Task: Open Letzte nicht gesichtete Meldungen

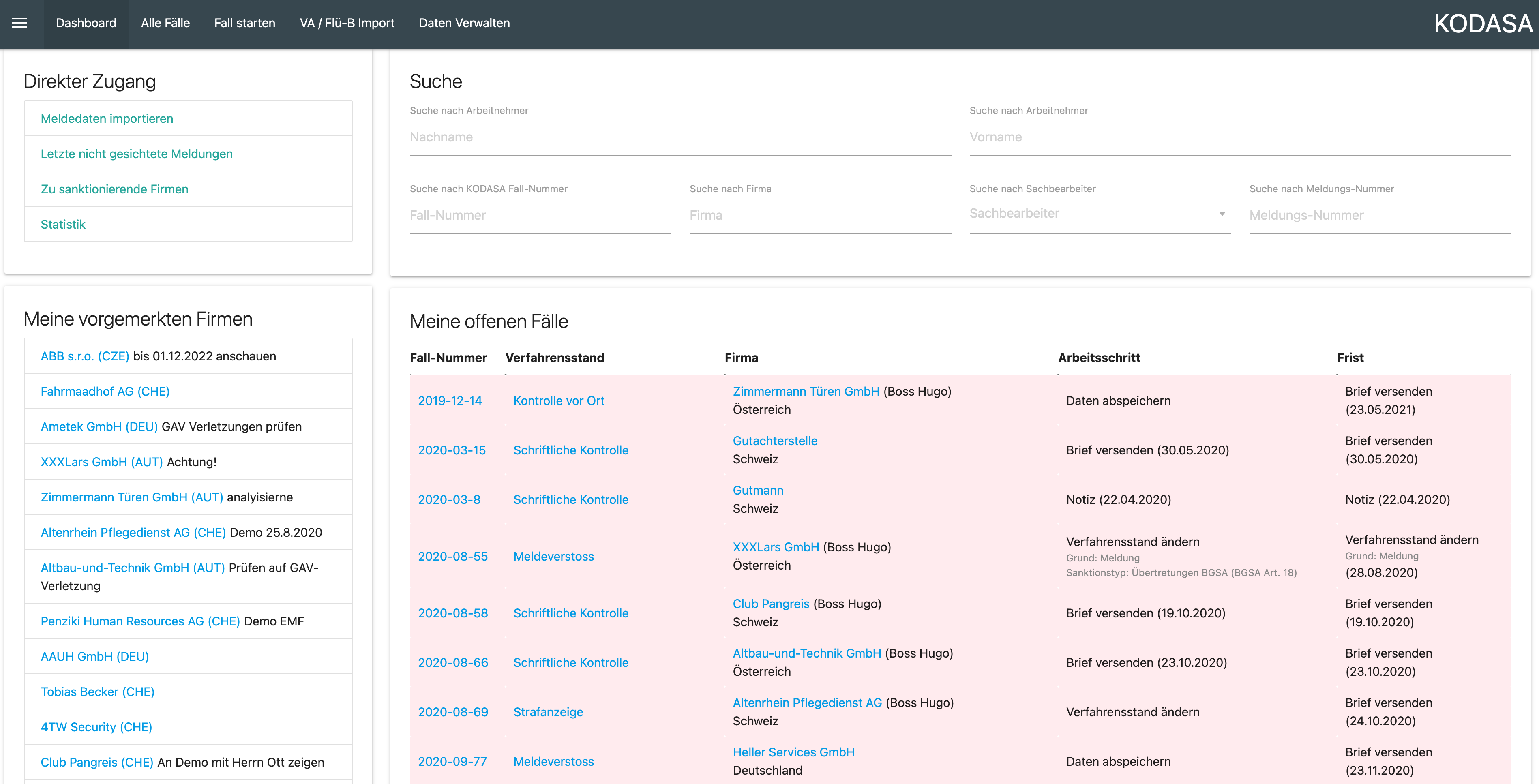Action: (137, 154)
